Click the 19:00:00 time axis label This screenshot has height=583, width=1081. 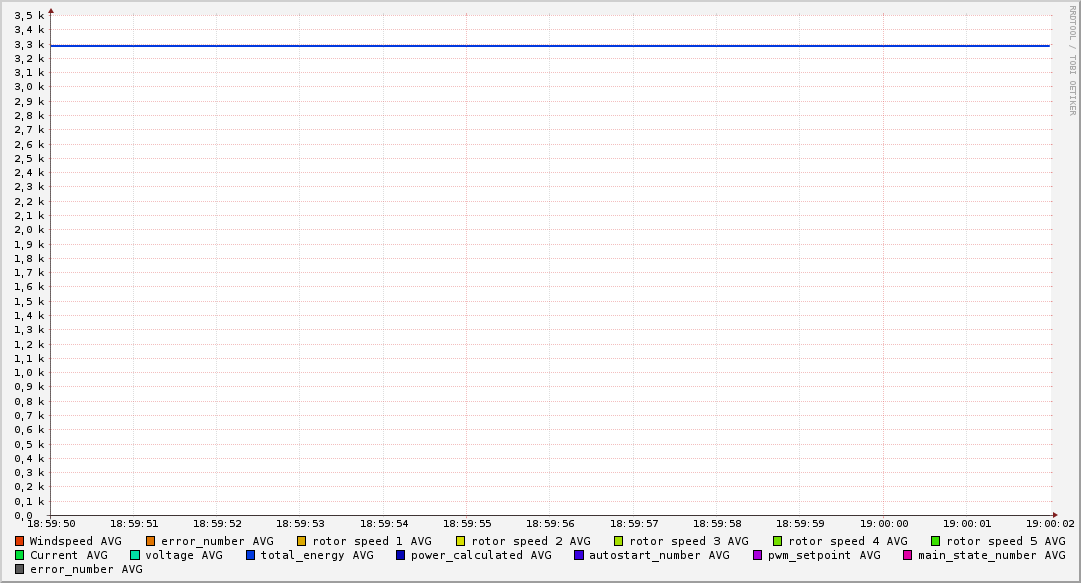pyautogui.click(x=884, y=523)
